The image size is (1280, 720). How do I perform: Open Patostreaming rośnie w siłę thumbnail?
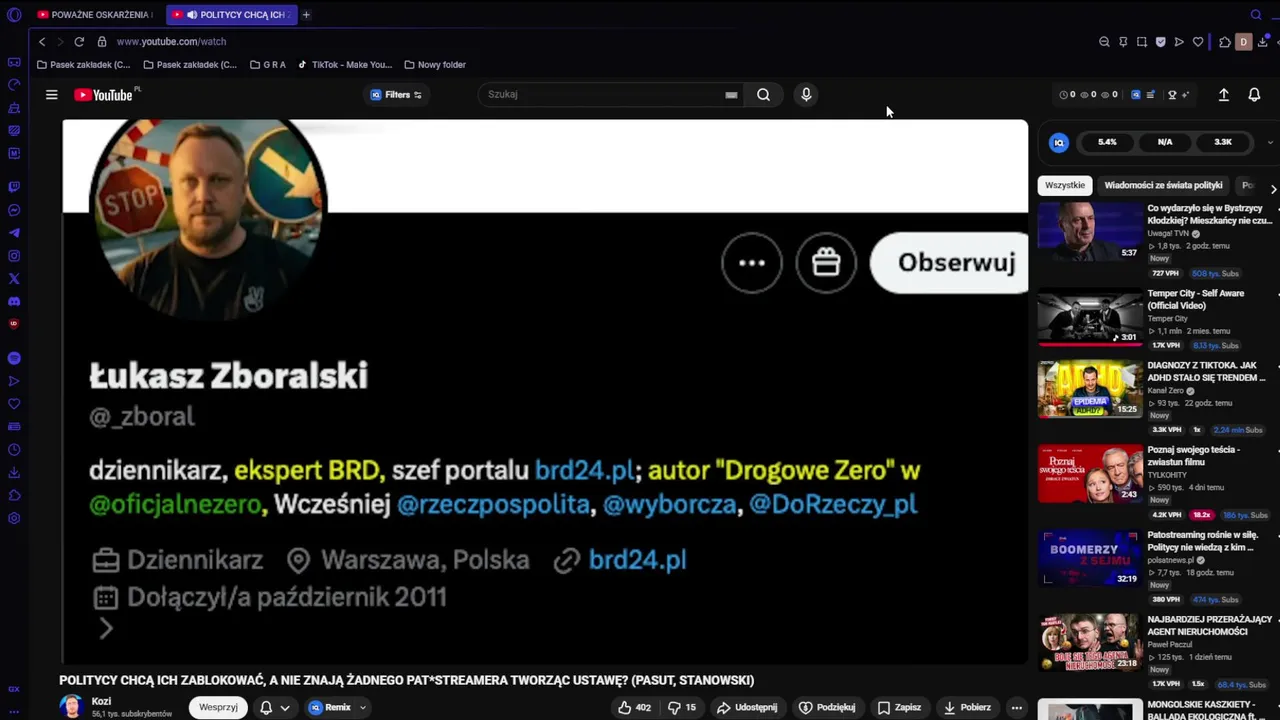[x=1090, y=558]
